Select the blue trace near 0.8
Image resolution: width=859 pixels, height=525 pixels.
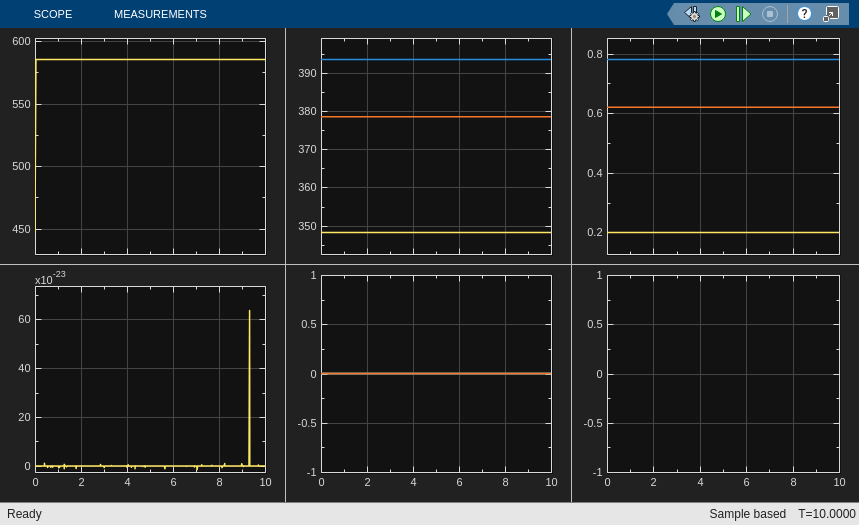(x=723, y=59)
